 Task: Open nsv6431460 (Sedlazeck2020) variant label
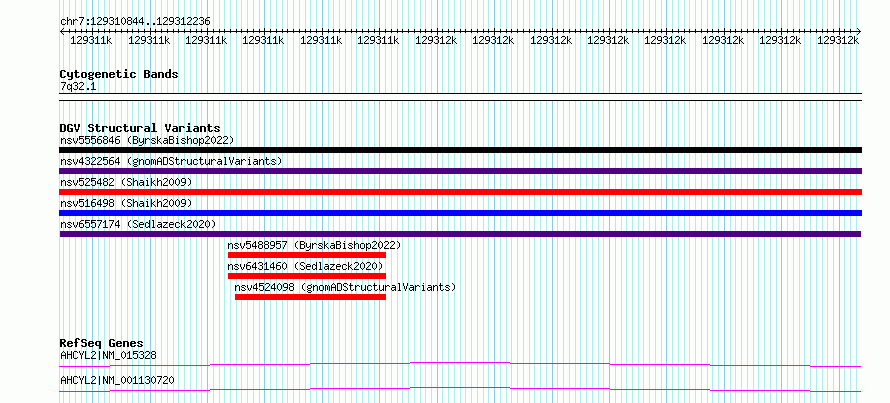(305, 266)
